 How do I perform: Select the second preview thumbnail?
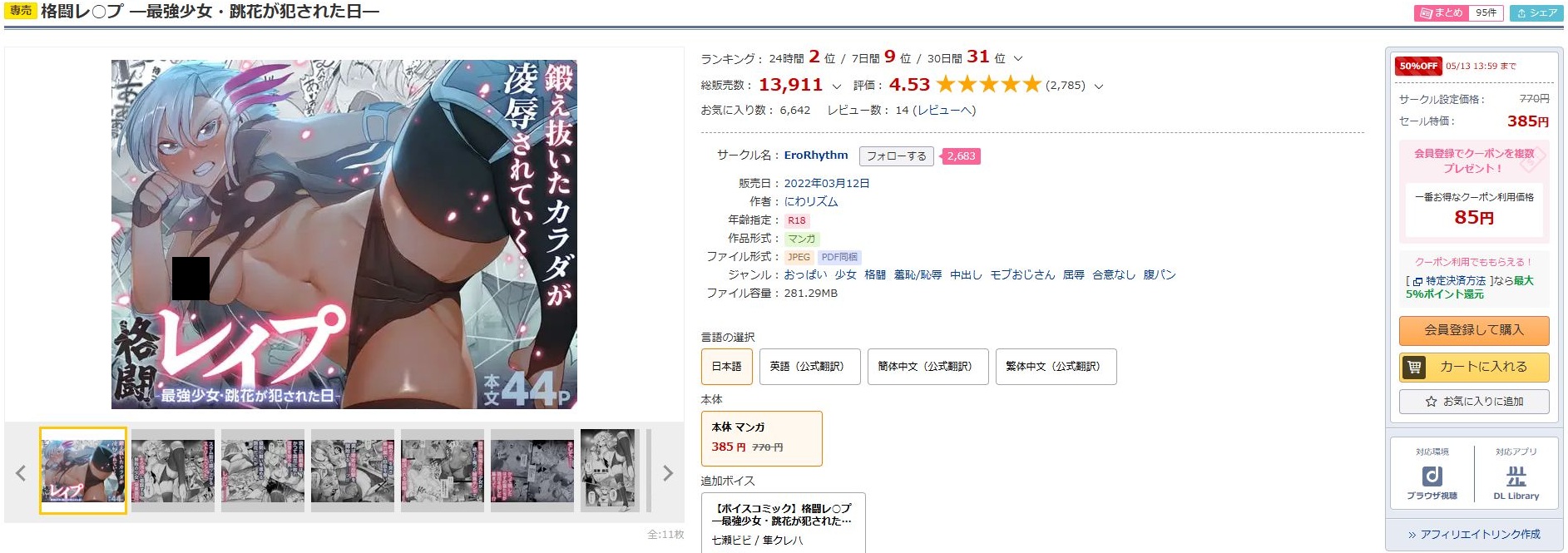point(173,471)
